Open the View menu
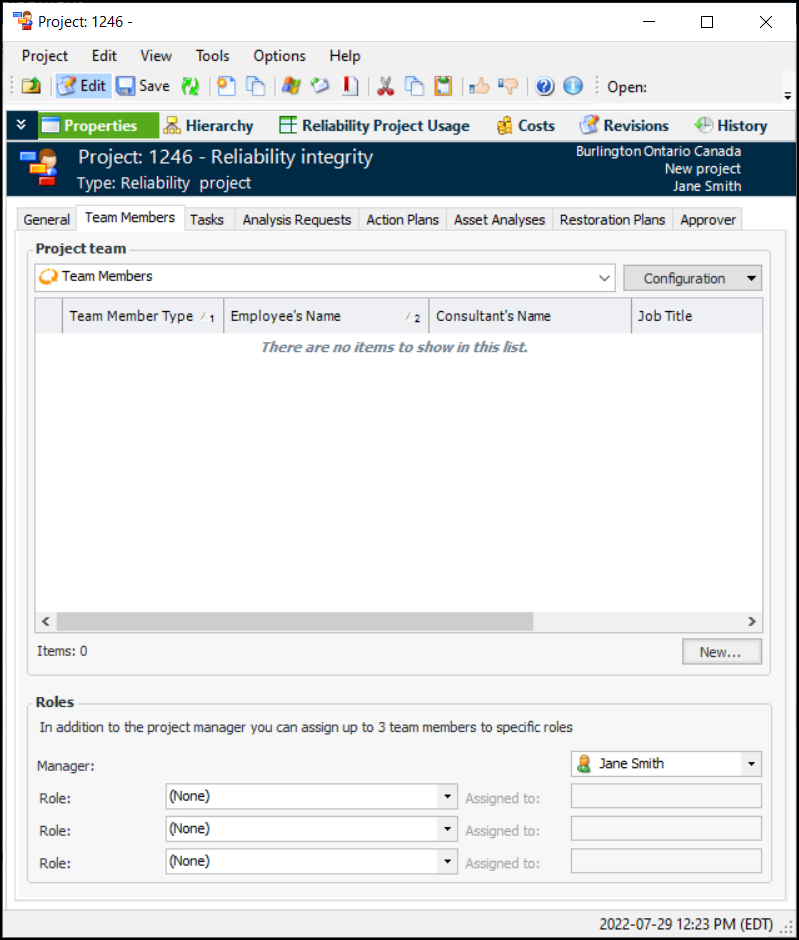The image size is (799, 940). 156,56
